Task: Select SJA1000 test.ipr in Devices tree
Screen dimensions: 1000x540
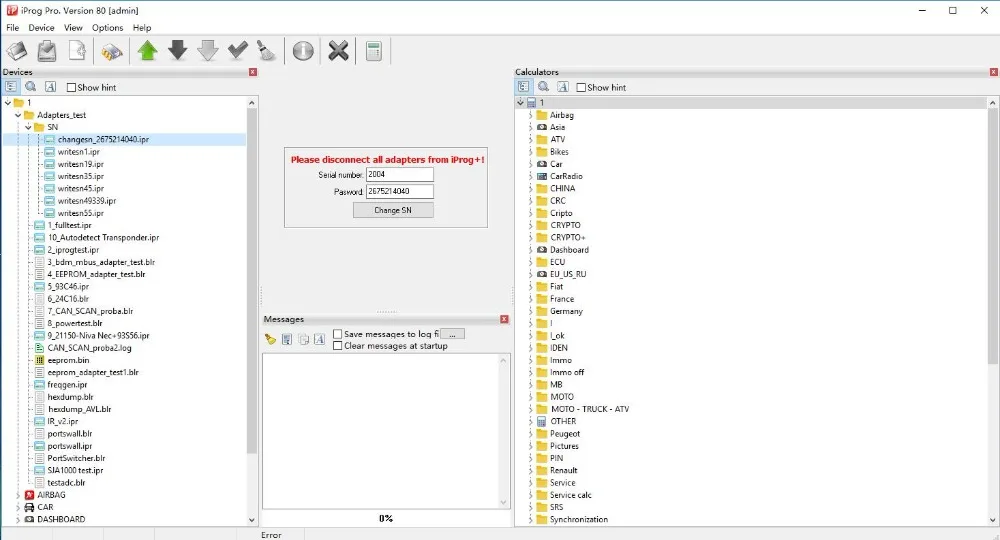Action: click(x=75, y=471)
